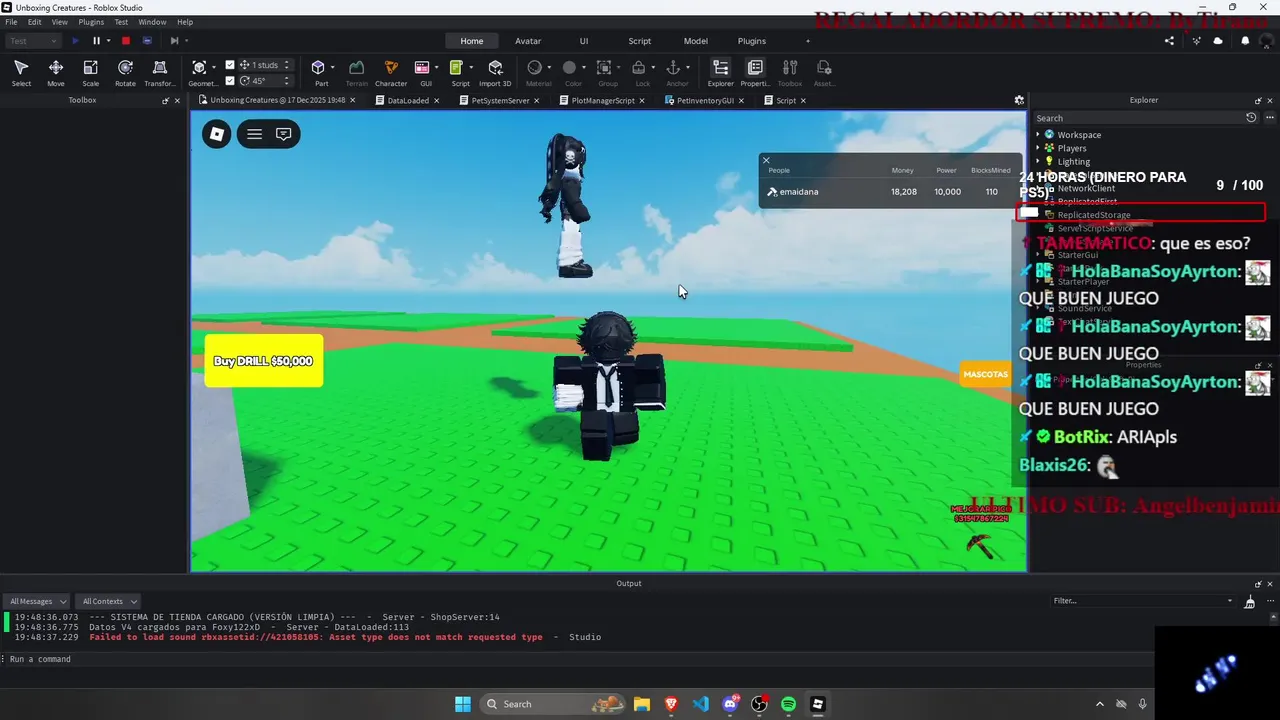Screen dimensions: 1280x720
Task: Switch to the Avatar ribbon tab
Action: pos(528,41)
